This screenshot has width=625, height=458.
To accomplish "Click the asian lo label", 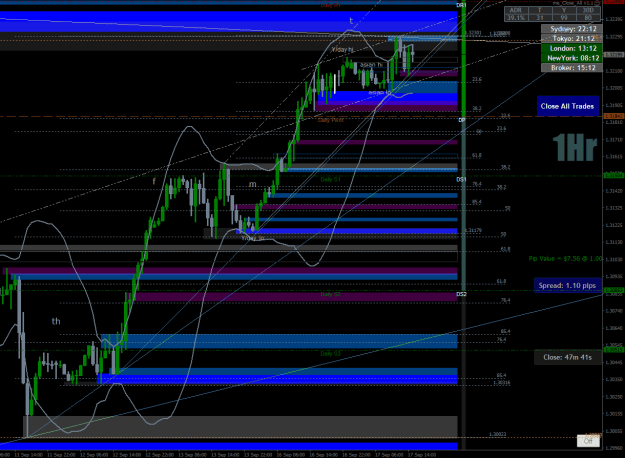I will tap(379, 92).
